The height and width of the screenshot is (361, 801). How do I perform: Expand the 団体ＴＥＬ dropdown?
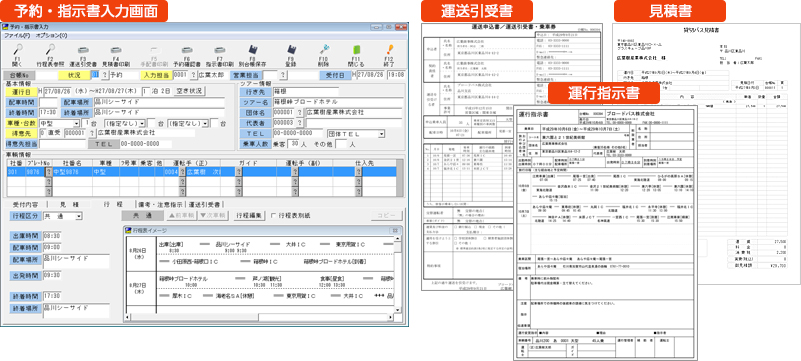pos(381,134)
